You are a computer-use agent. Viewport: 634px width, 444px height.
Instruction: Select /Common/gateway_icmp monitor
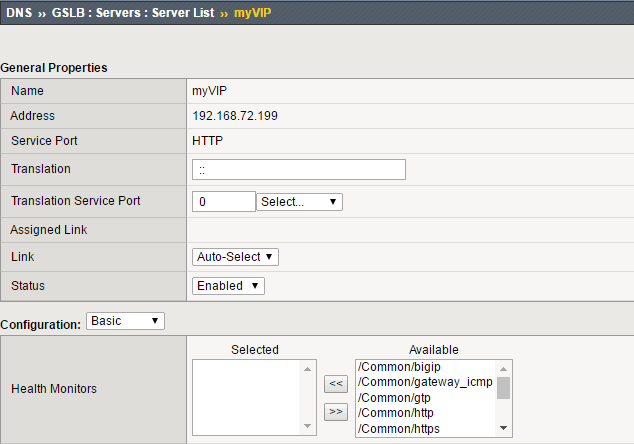click(424, 383)
